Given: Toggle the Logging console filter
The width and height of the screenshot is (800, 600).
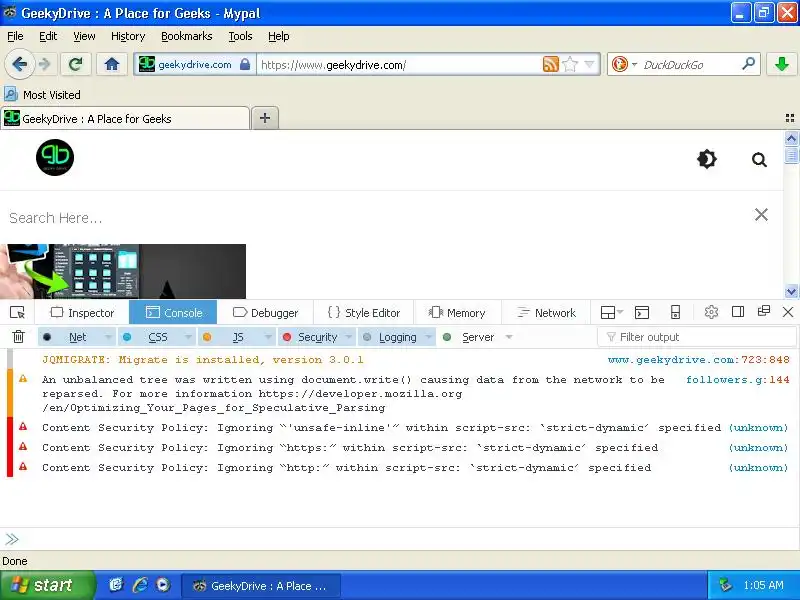Looking at the screenshot, I should pyautogui.click(x=391, y=337).
